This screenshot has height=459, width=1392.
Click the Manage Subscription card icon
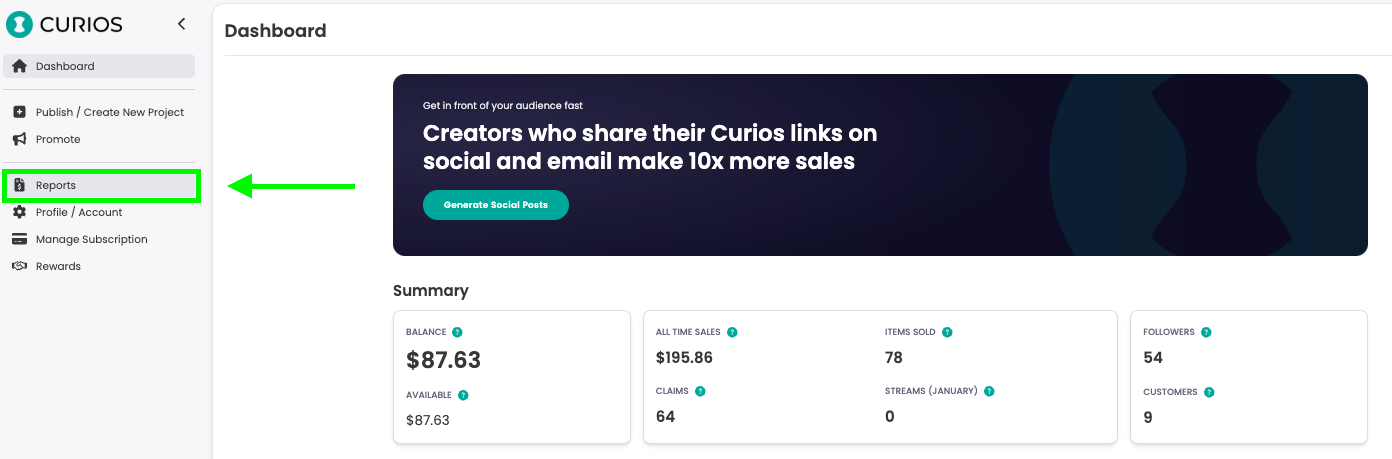click(x=19, y=239)
